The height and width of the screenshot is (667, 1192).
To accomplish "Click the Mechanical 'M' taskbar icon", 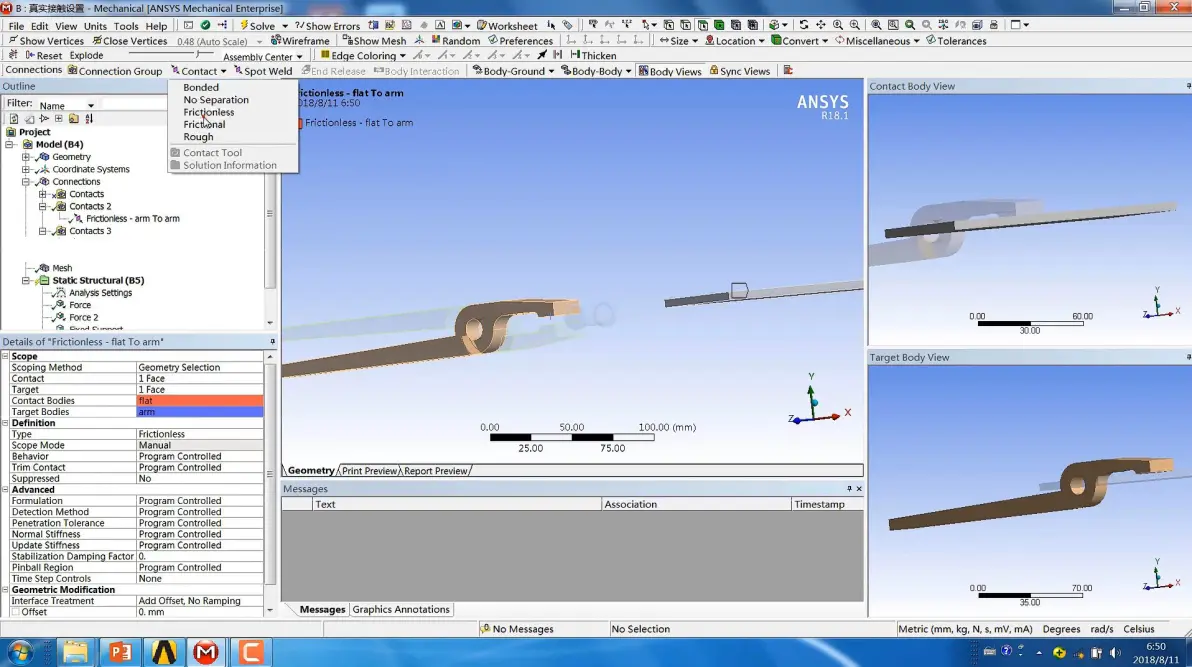I will [206, 652].
